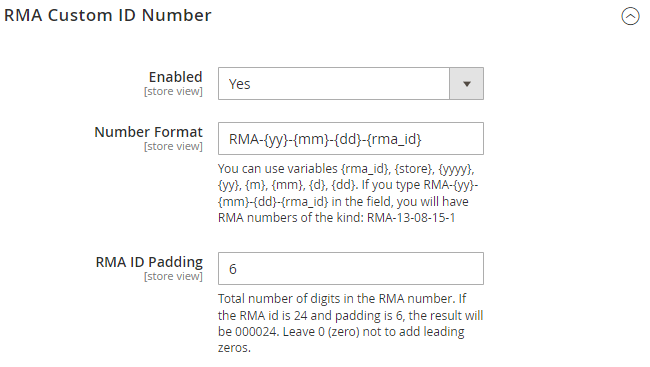Click the arrow button on Enabled select
Image resolution: width=650 pixels, height=367 pixels.
(466, 84)
